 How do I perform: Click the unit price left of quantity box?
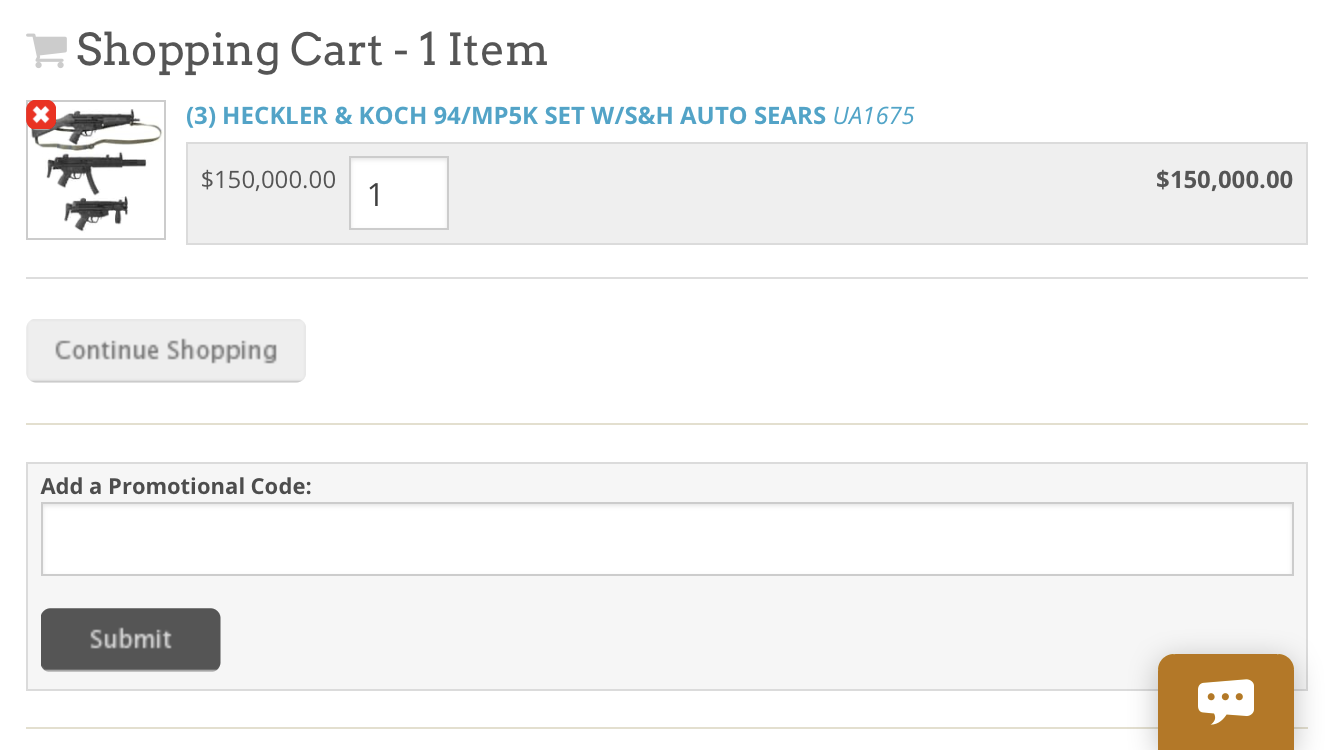pos(268,180)
